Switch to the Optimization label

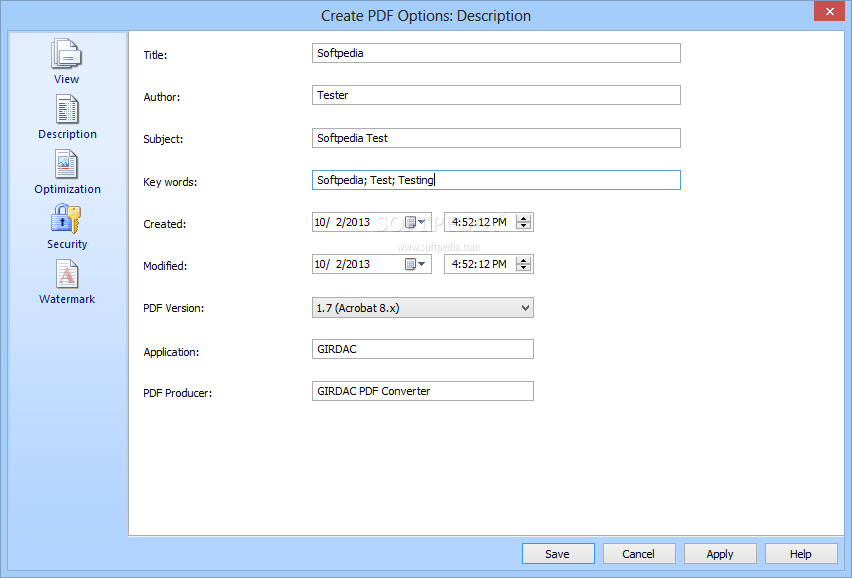click(x=67, y=189)
